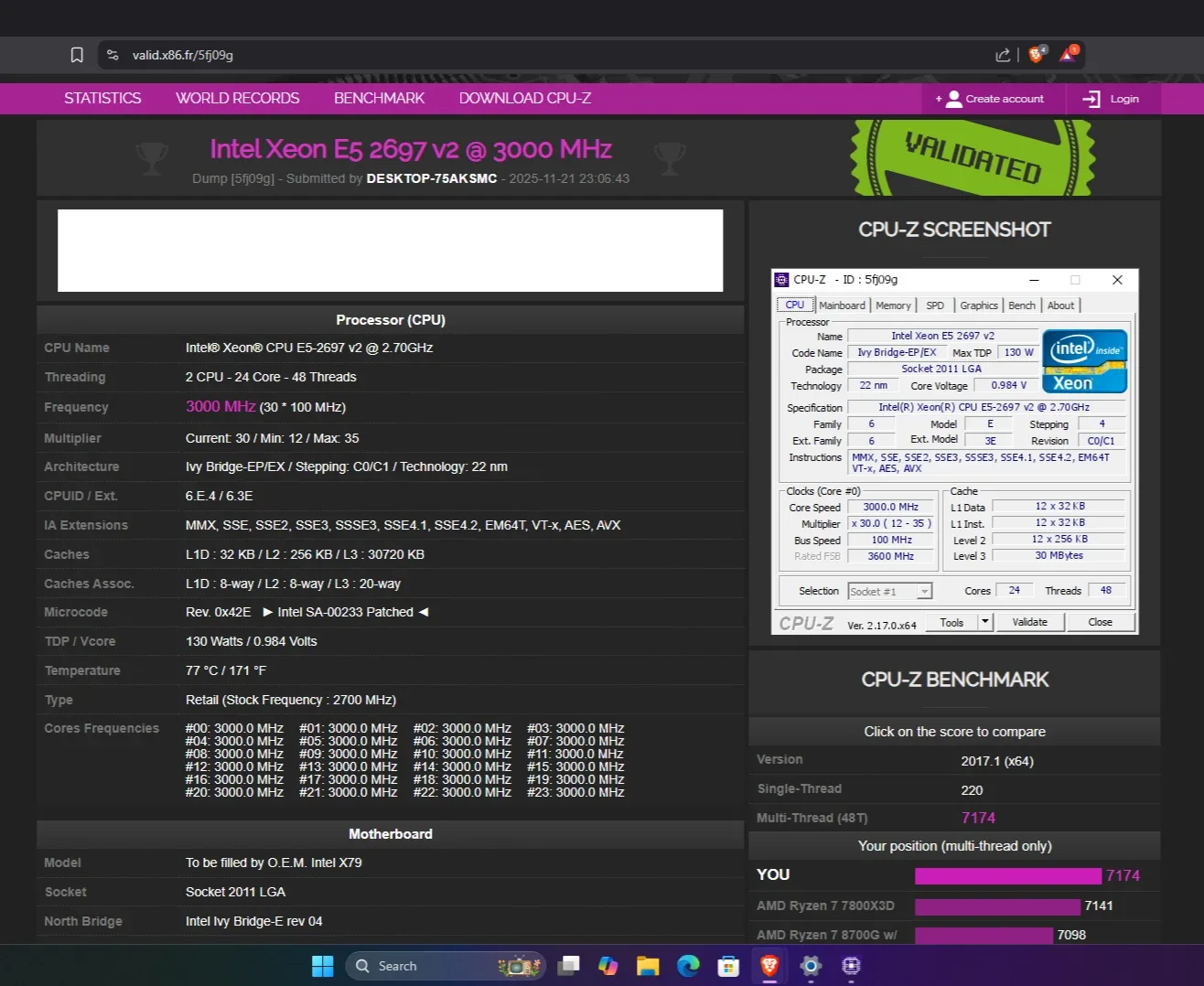
Task: Click the share icon in the address bar
Action: click(1002, 54)
